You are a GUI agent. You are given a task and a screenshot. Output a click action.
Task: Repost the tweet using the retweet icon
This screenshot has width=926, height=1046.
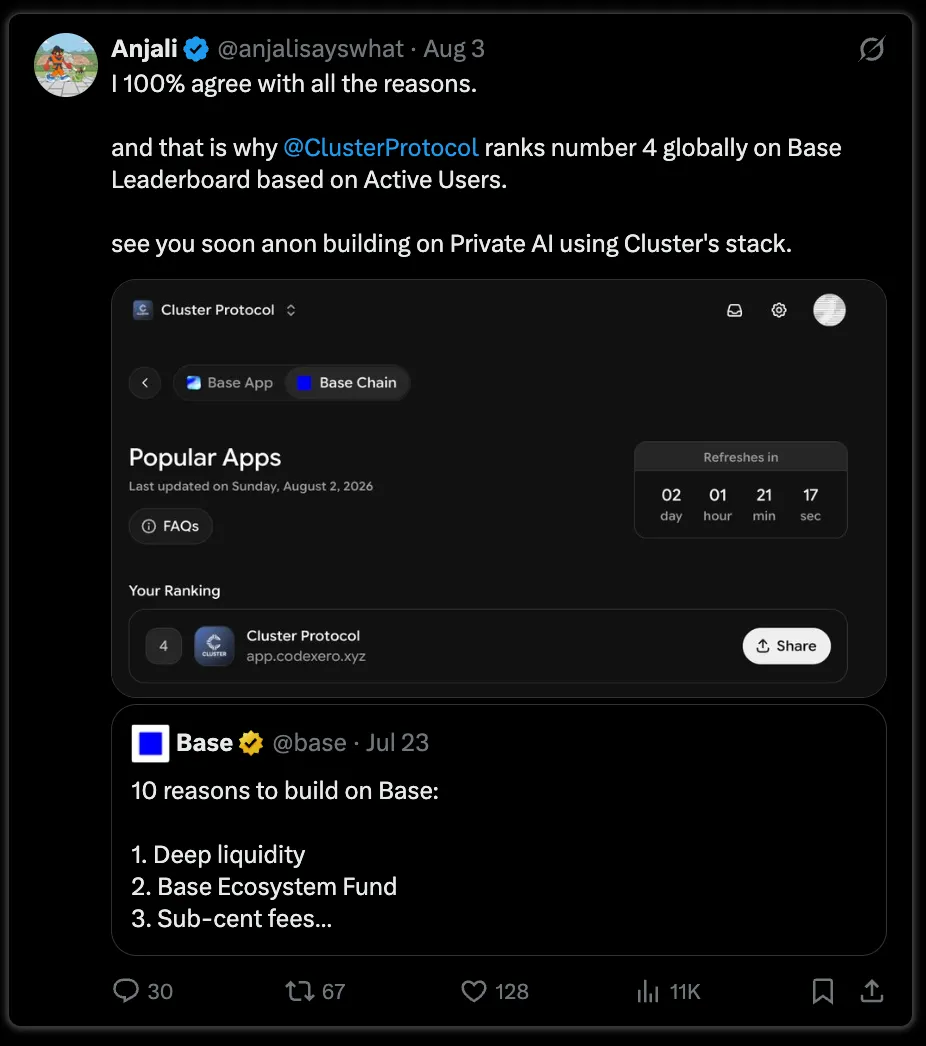(x=300, y=991)
